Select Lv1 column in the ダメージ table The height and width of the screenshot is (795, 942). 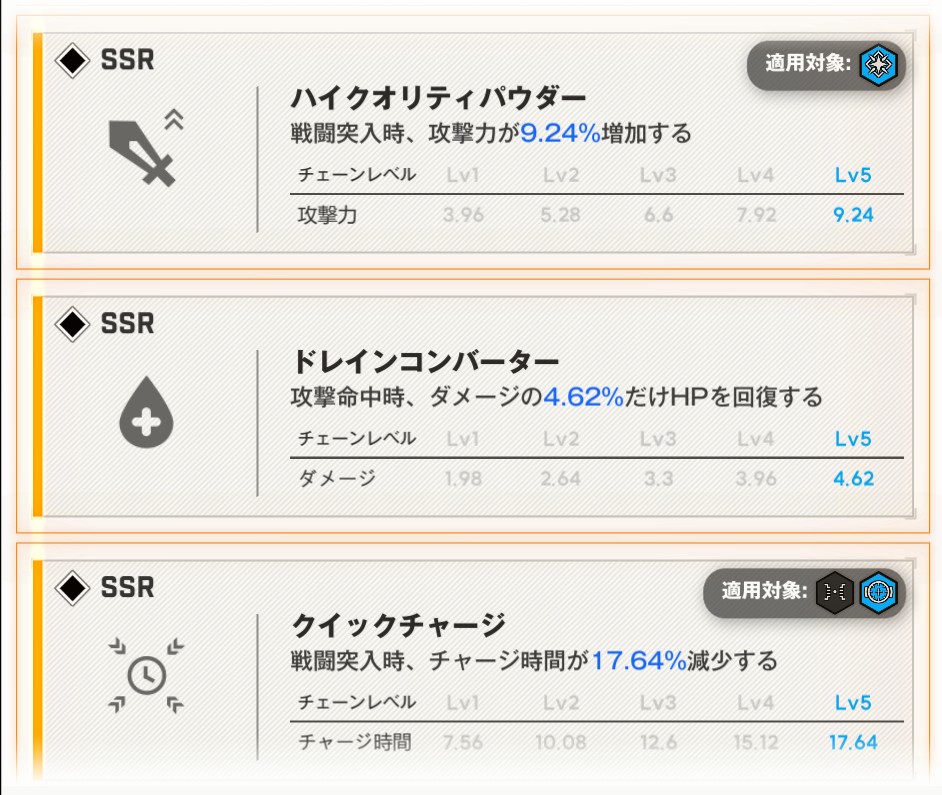pyautogui.click(x=463, y=439)
